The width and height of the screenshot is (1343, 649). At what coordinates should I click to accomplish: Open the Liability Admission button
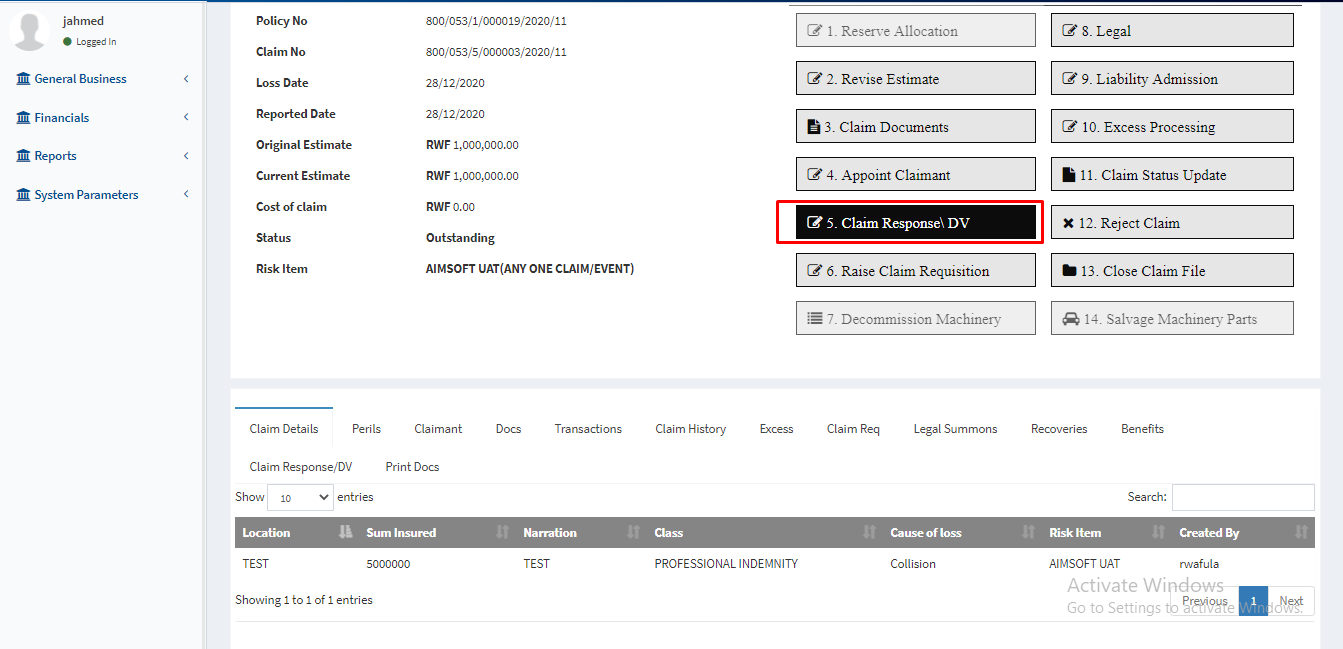tap(1171, 79)
